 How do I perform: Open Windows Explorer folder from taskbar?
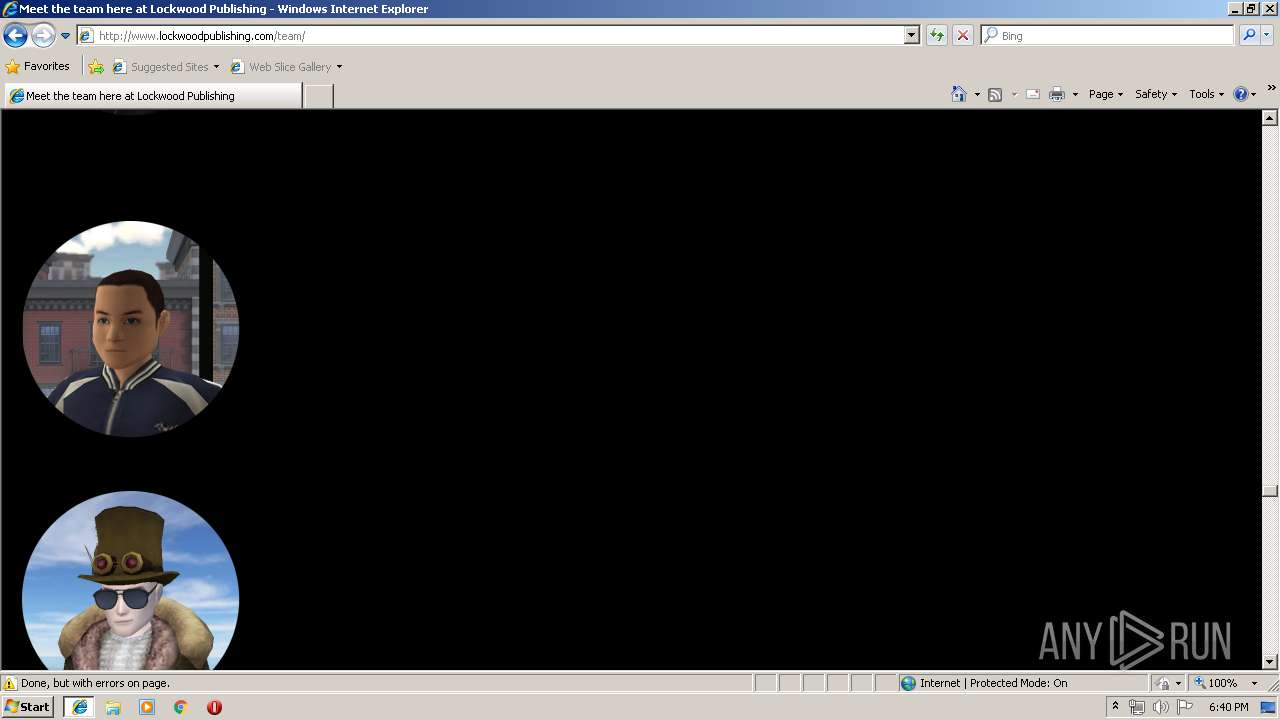[x=113, y=707]
